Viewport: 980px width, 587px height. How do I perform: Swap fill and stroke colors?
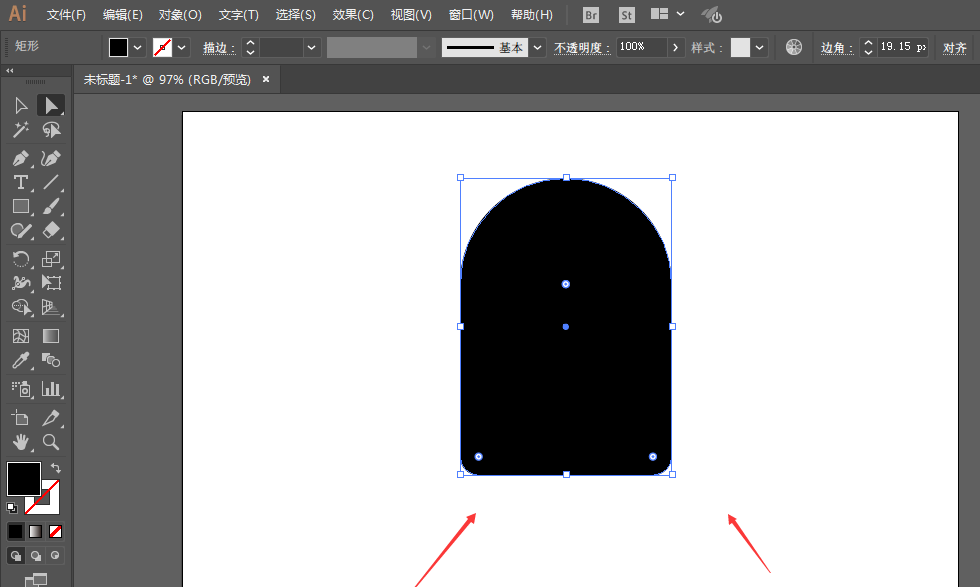tap(56, 468)
